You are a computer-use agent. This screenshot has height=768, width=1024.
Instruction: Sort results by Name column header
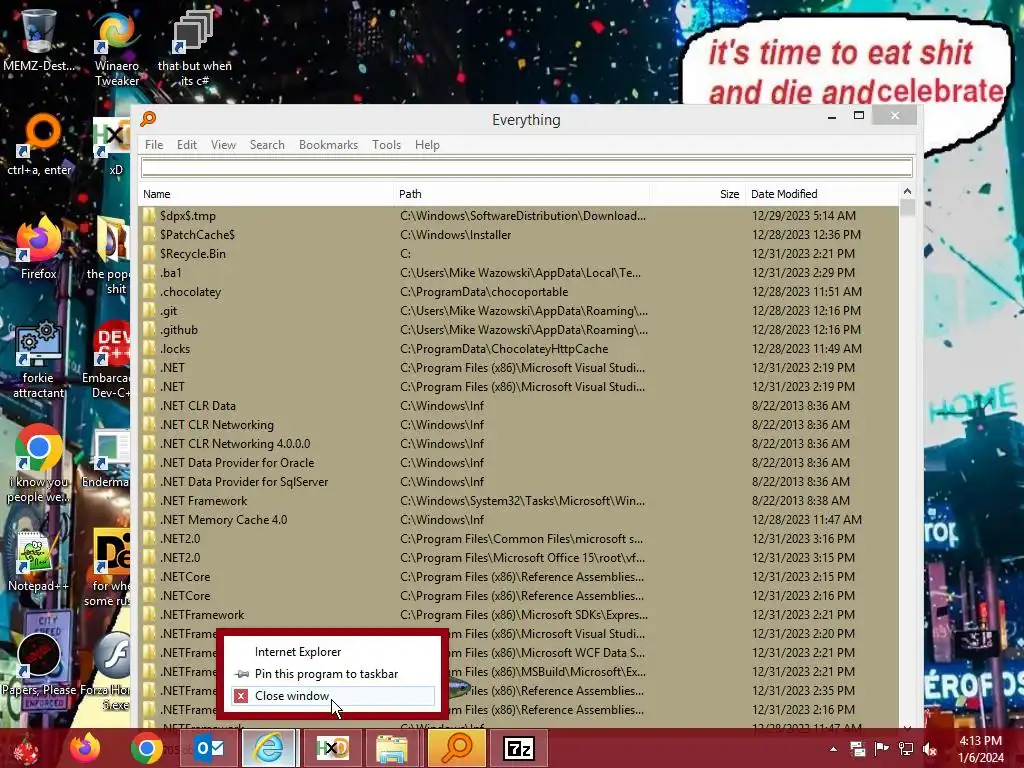[265, 194]
